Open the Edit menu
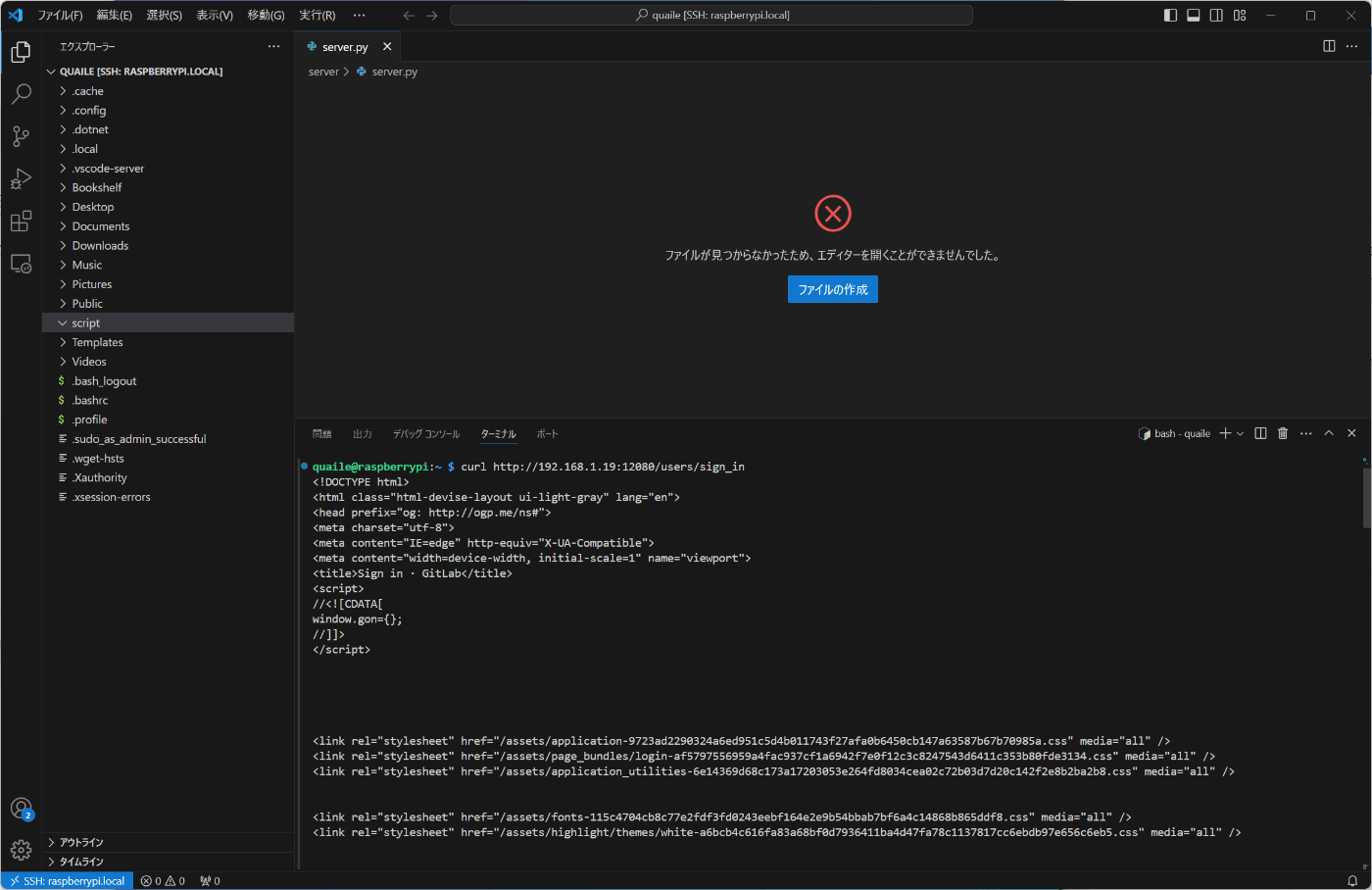 coord(115,16)
